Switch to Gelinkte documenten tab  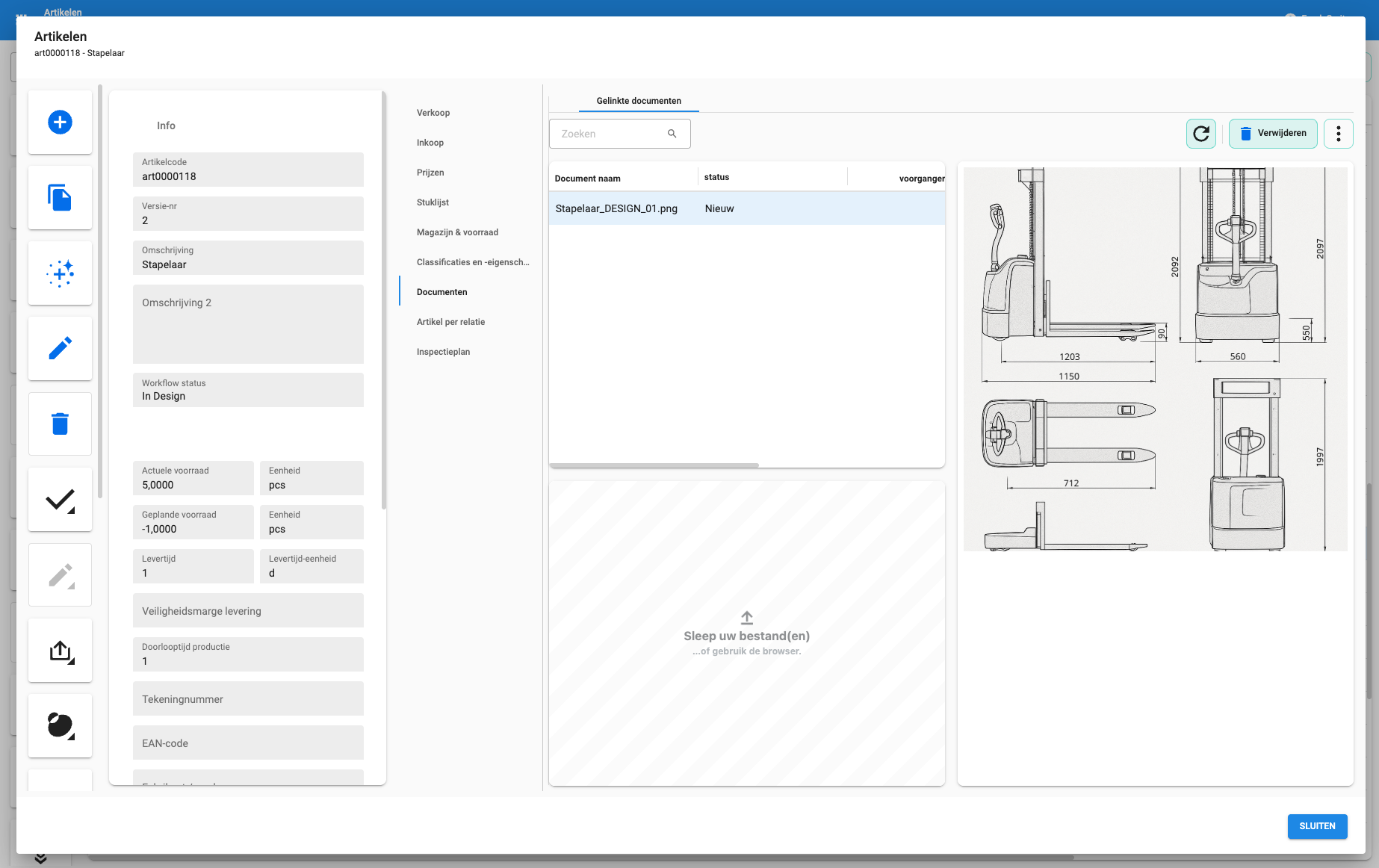pyautogui.click(x=639, y=101)
